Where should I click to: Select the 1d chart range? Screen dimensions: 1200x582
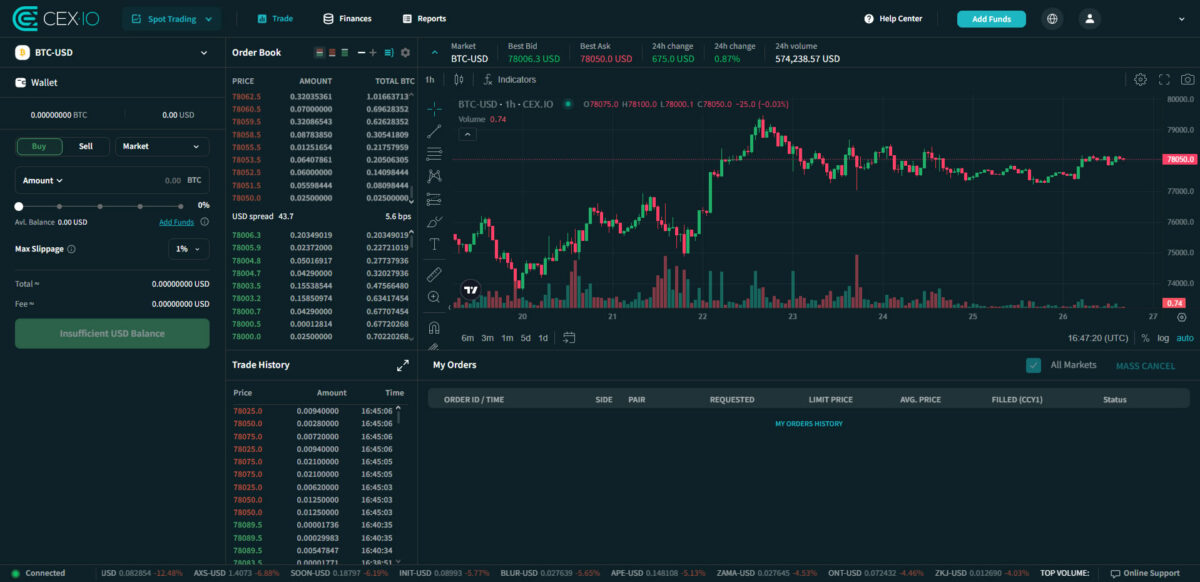543,338
